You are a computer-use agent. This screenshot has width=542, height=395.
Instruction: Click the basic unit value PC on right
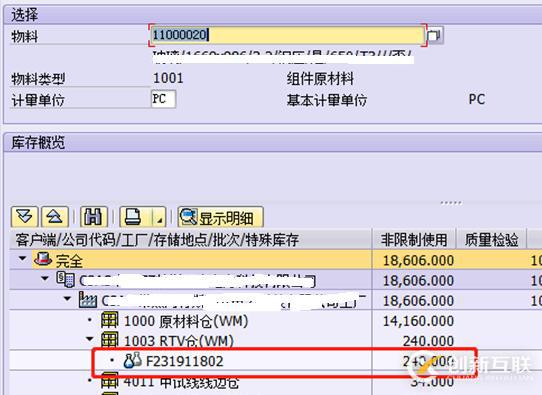(x=477, y=100)
